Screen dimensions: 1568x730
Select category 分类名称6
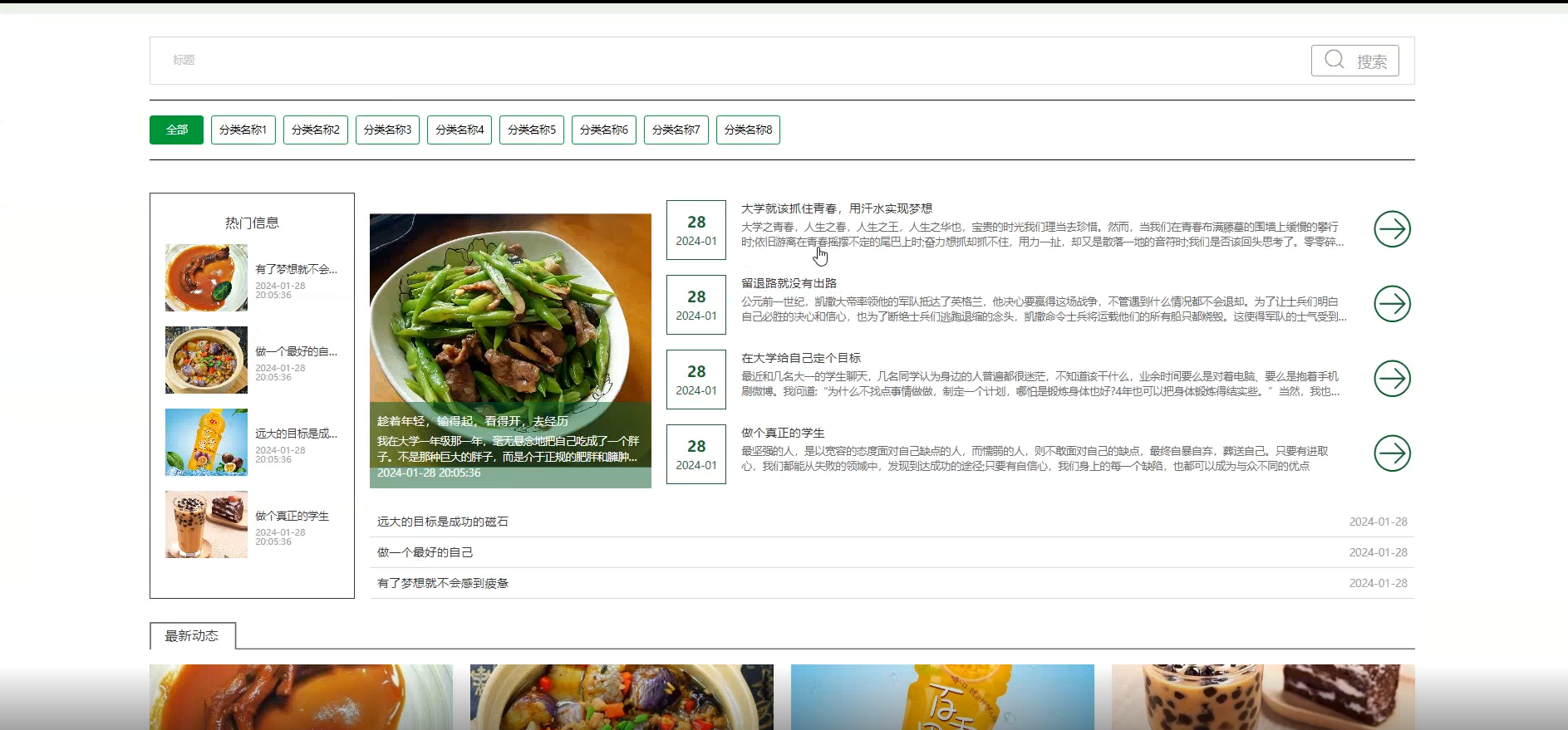(604, 130)
